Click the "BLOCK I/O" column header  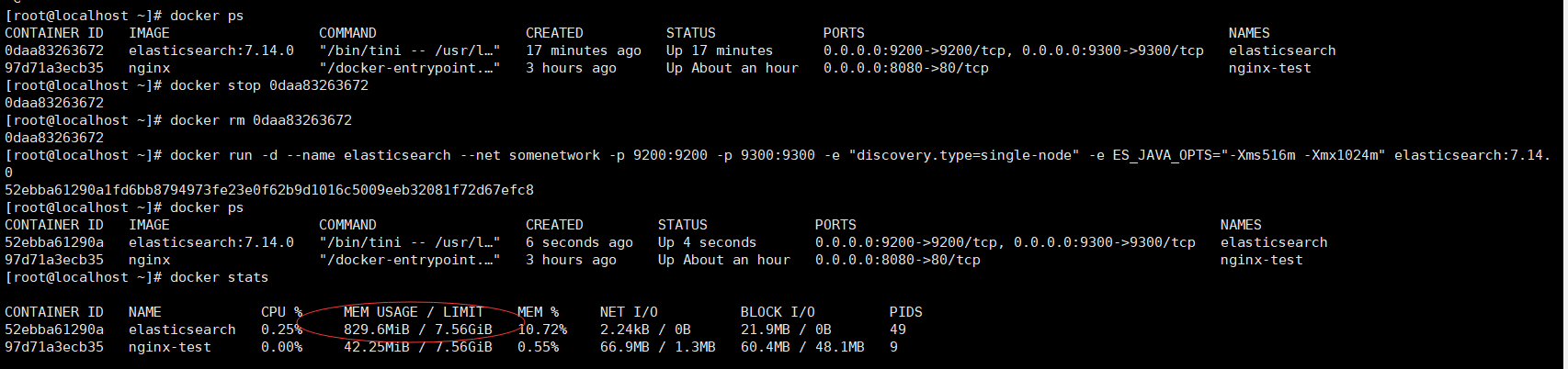tap(778, 312)
